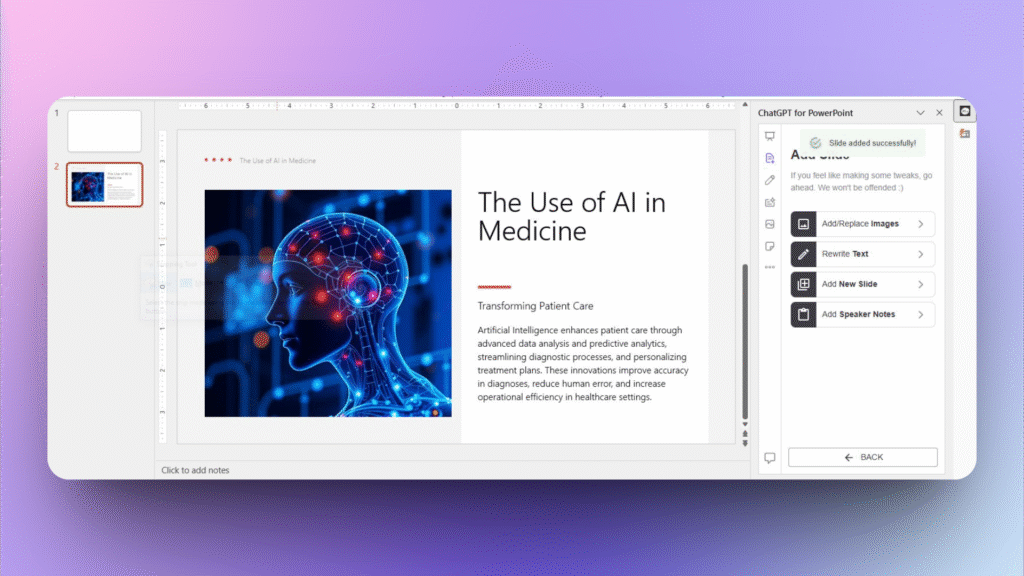The height and width of the screenshot is (576, 1024).
Task: Select the presentation screen icon in ChatGPT sidebar
Action: (x=770, y=135)
